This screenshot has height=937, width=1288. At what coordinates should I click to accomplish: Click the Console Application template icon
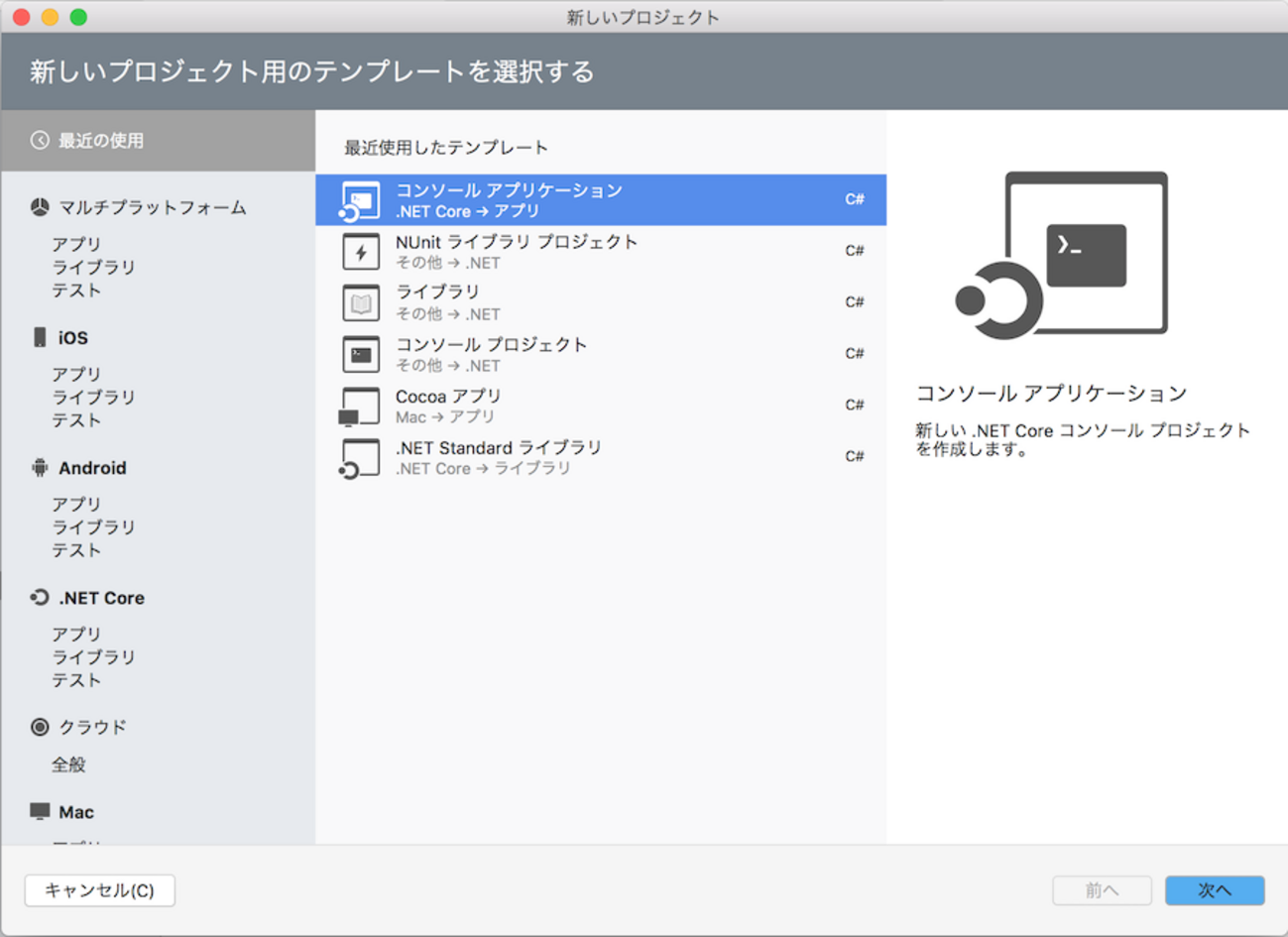coord(360,200)
